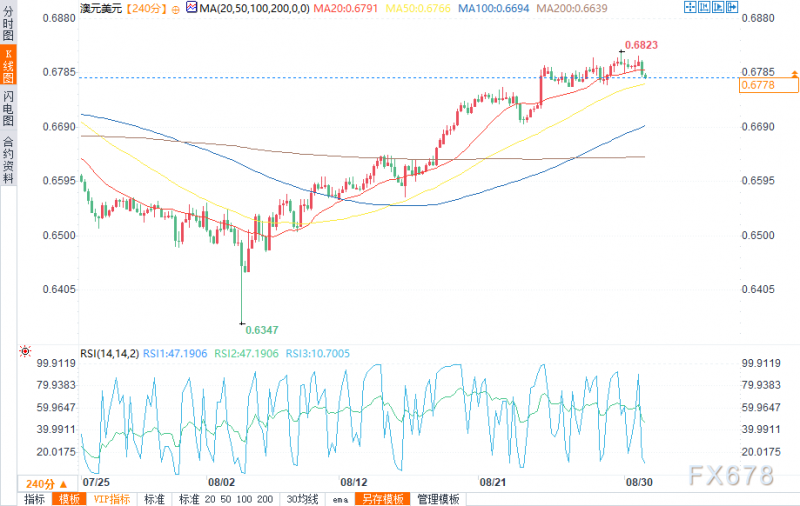Click the left axis 0.6690 price label
Viewport: 800px width, 506px height.
pos(59,126)
